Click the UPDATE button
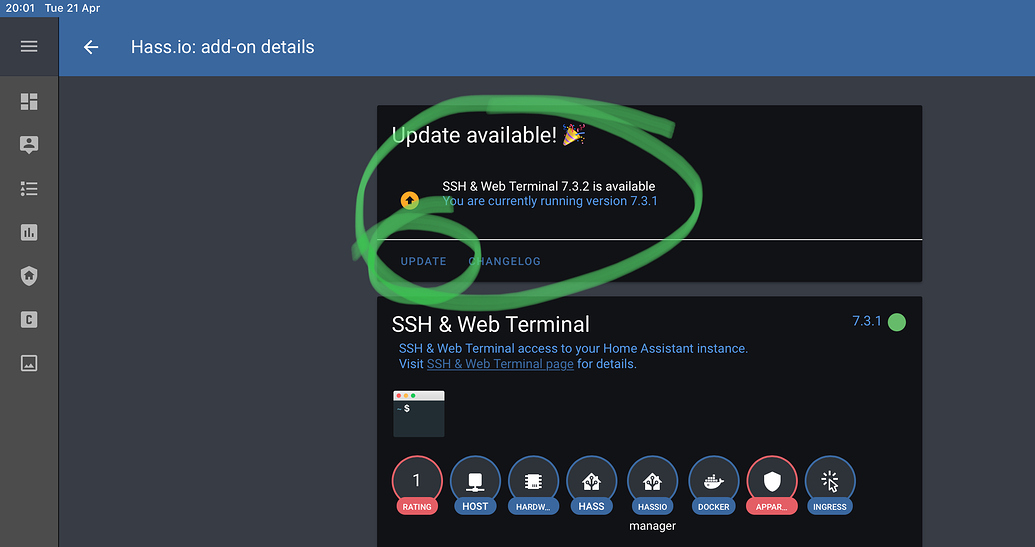The height and width of the screenshot is (547, 1035). coord(423,261)
